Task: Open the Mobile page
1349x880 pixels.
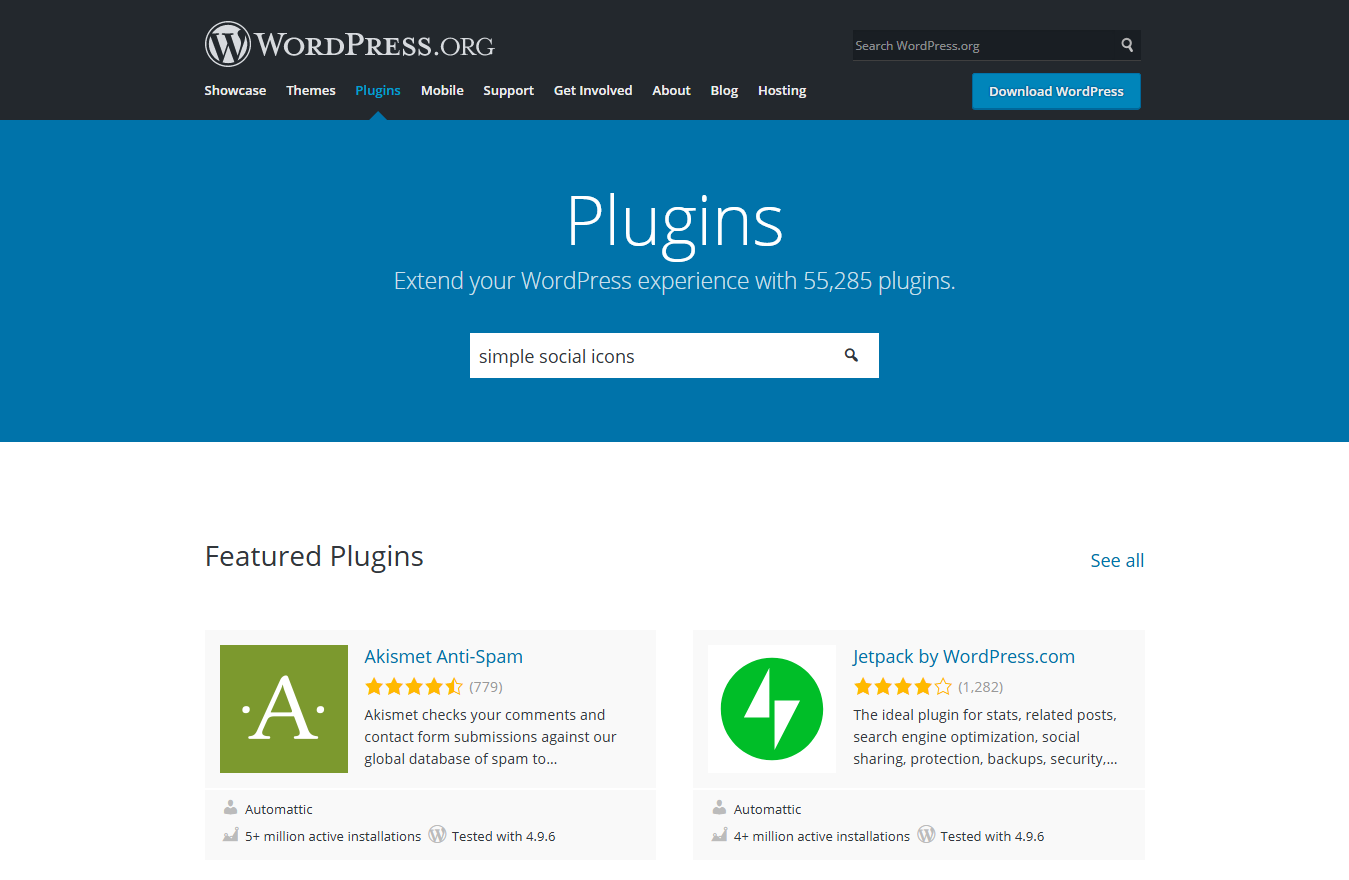Action: (x=442, y=90)
